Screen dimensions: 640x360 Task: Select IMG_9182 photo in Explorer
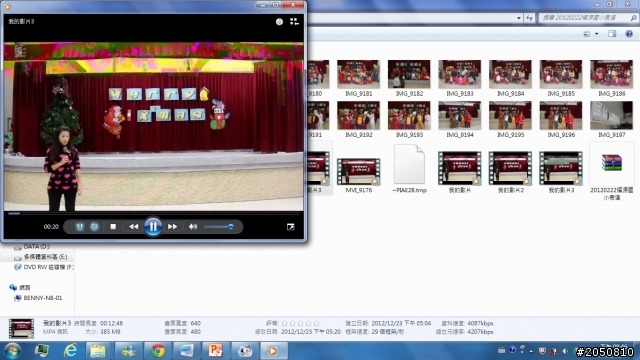point(409,74)
